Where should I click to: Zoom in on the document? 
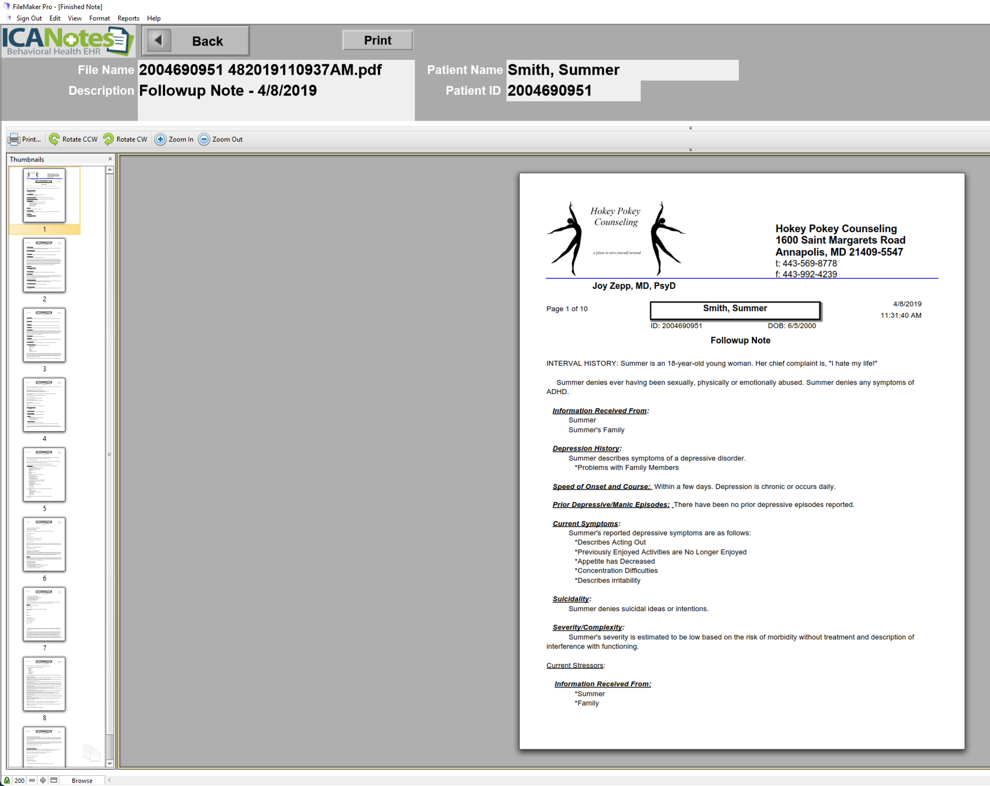point(174,140)
